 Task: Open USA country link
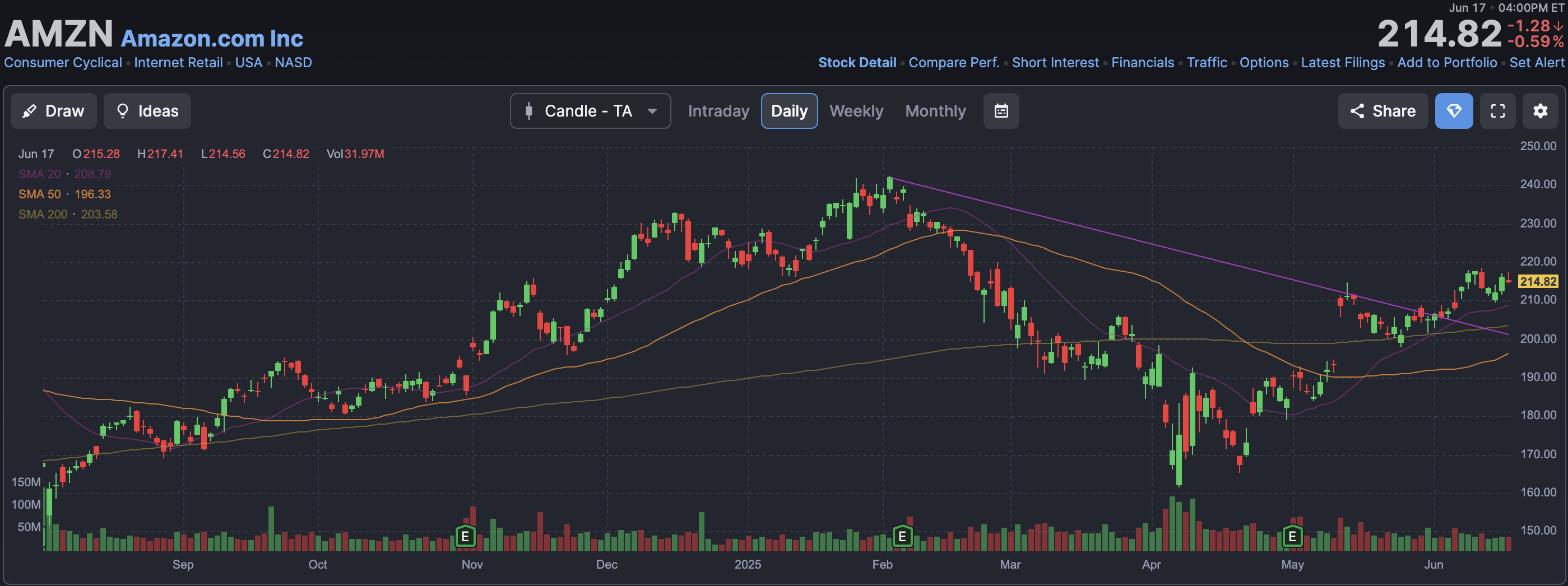(248, 63)
